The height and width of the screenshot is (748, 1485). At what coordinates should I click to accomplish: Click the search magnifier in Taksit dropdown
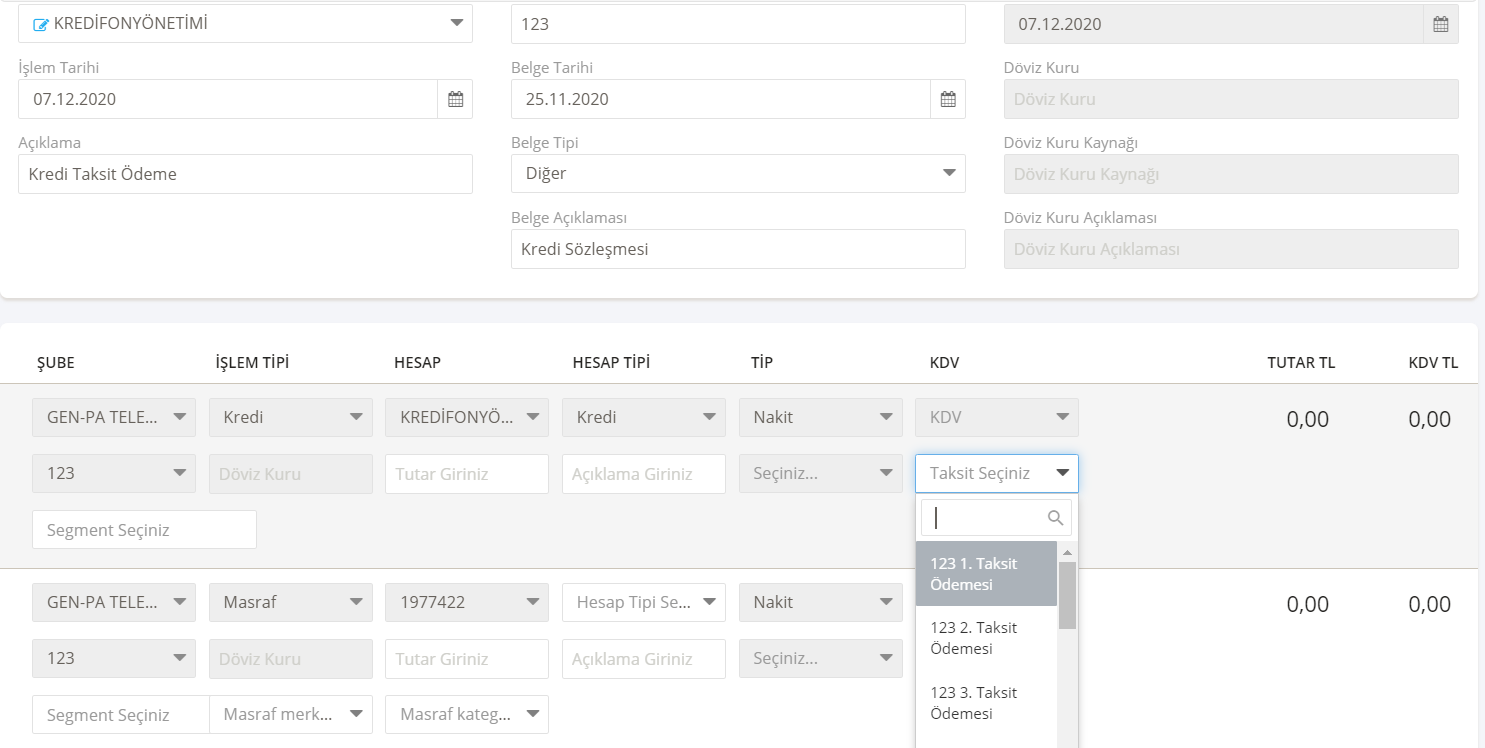click(1055, 518)
